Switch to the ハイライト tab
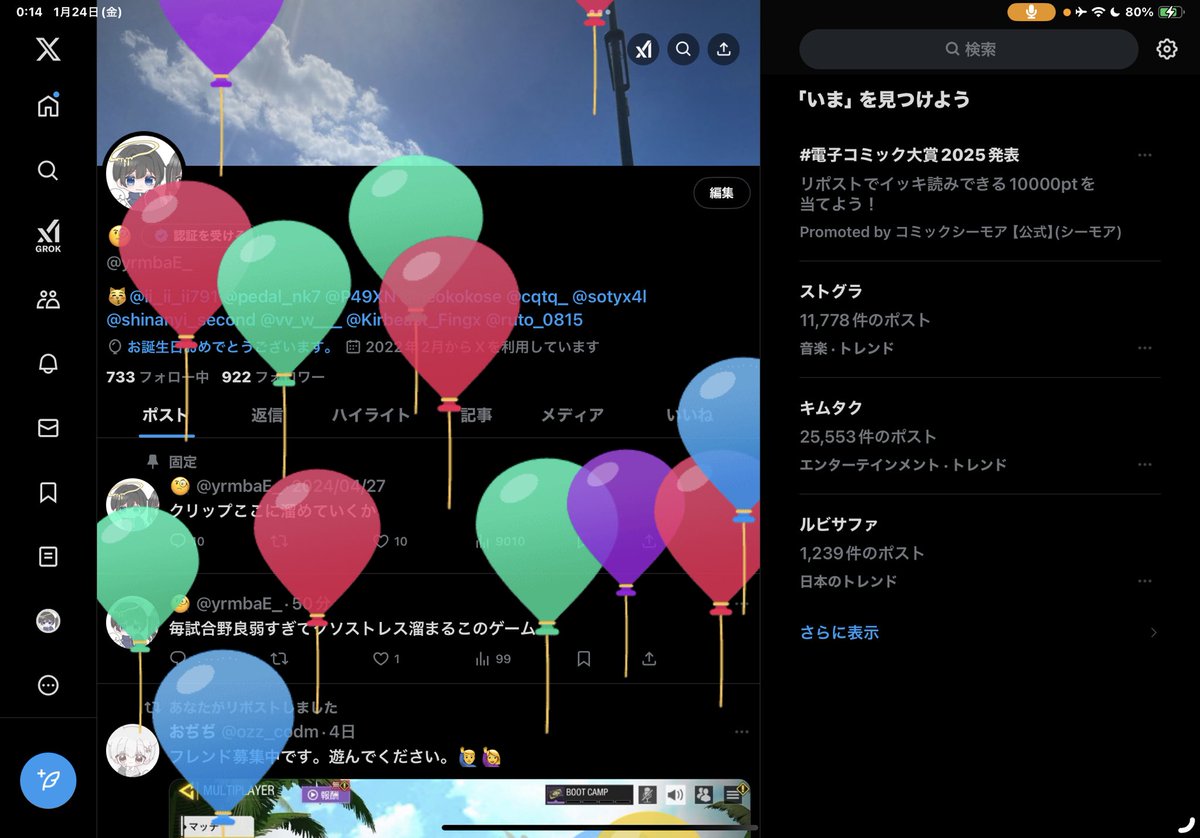Viewport: 1200px width, 838px height. (371, 415)
